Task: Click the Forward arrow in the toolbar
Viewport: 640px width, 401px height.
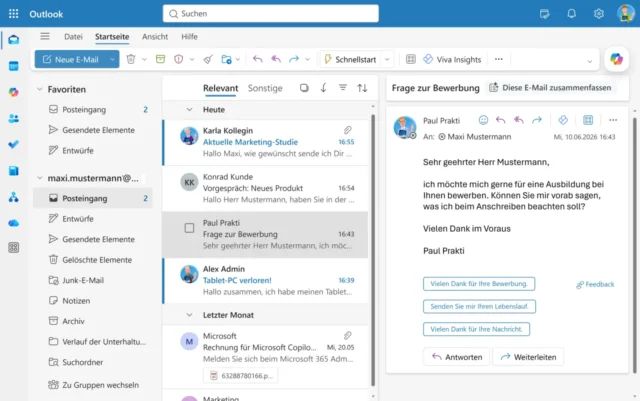Action: point(294,59)
